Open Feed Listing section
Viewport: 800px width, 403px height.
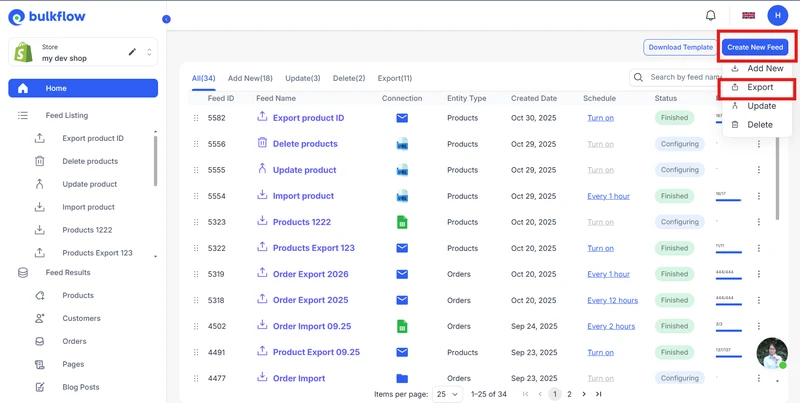point(66,115)
